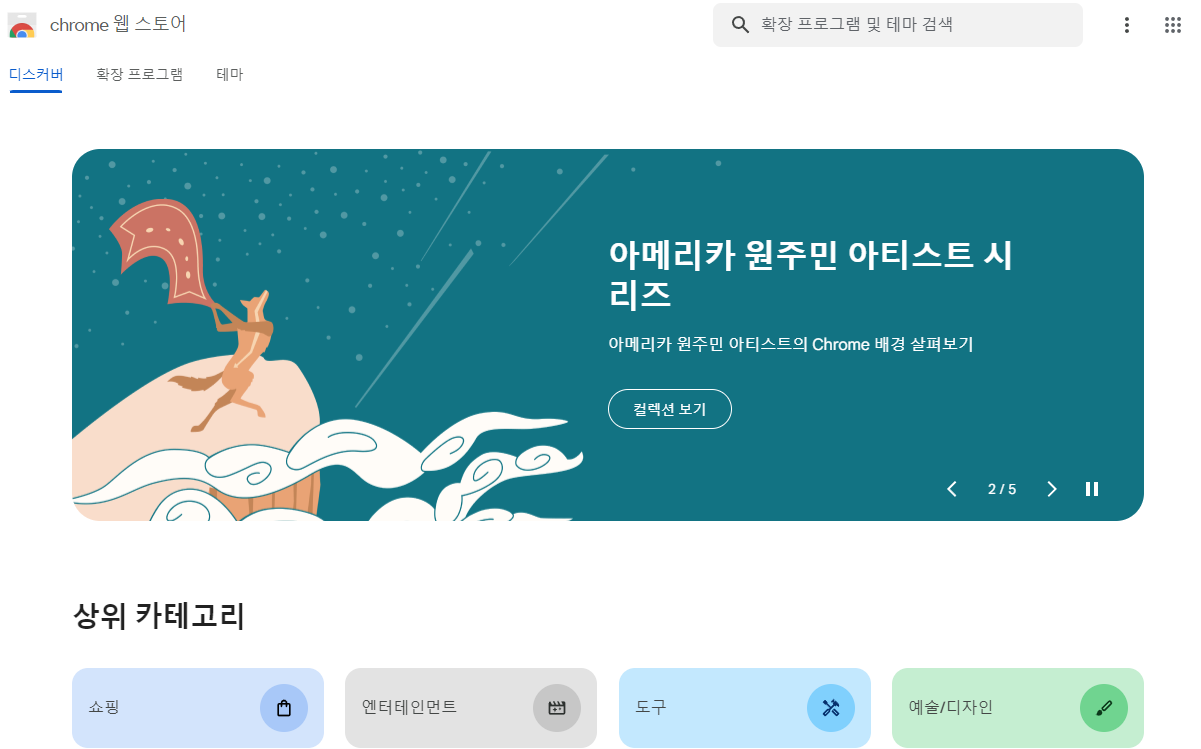Click the entertainment film icon in 엔터테인먼트
The image size is (1201, 749).
557,708
